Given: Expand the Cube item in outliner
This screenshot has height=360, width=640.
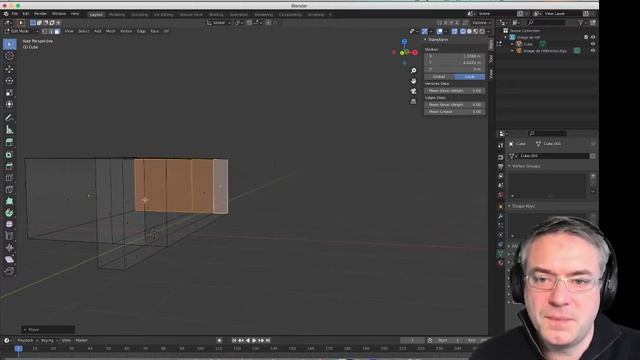Looking at the screenshot, I should 512,44.
